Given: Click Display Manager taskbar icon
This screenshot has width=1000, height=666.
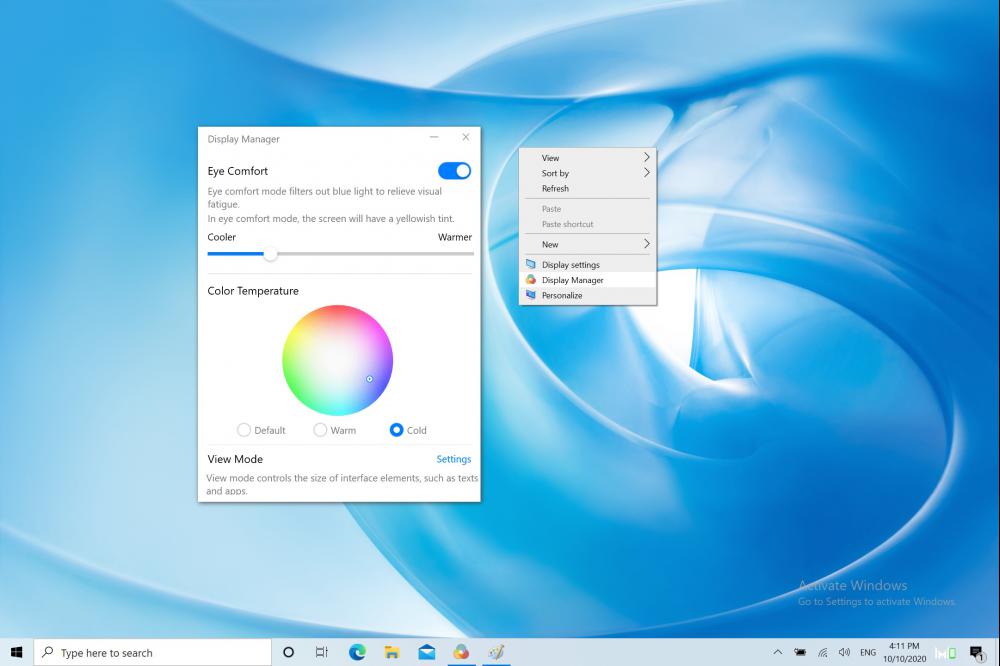Looking at the screenshot, I should tap(461, 652).
